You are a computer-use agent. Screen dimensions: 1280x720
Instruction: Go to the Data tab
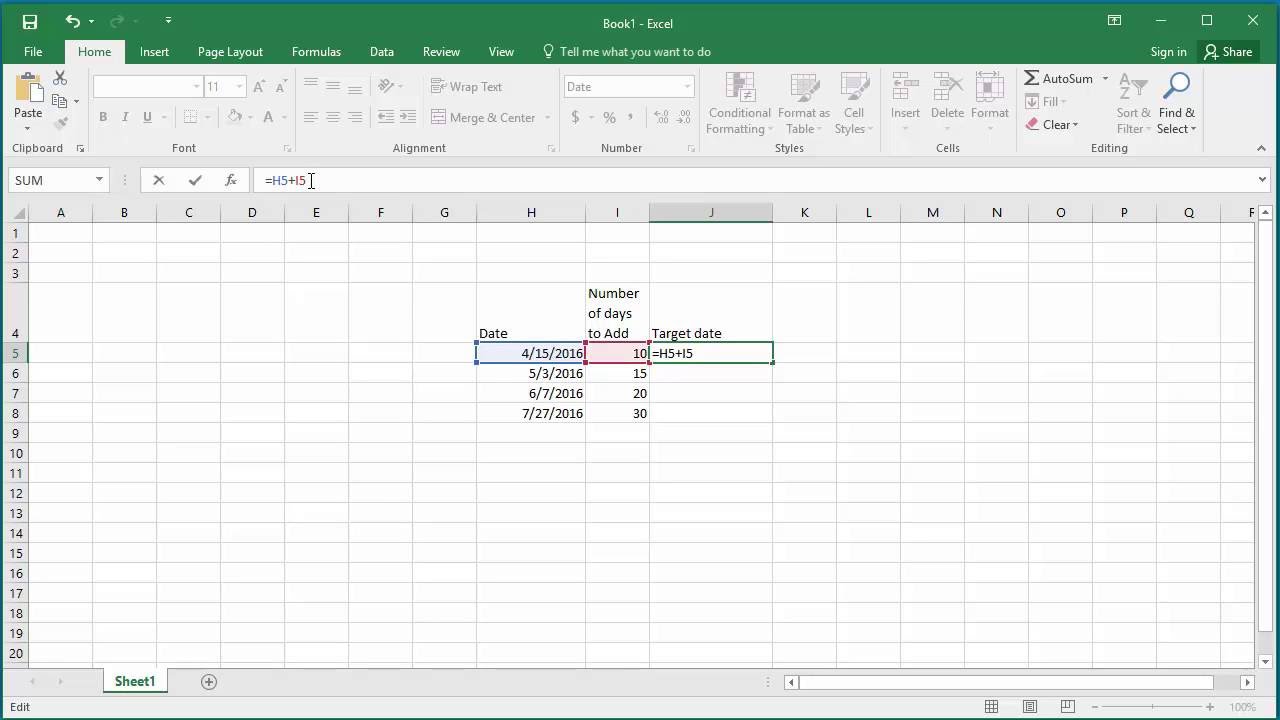tap(382, 52)
